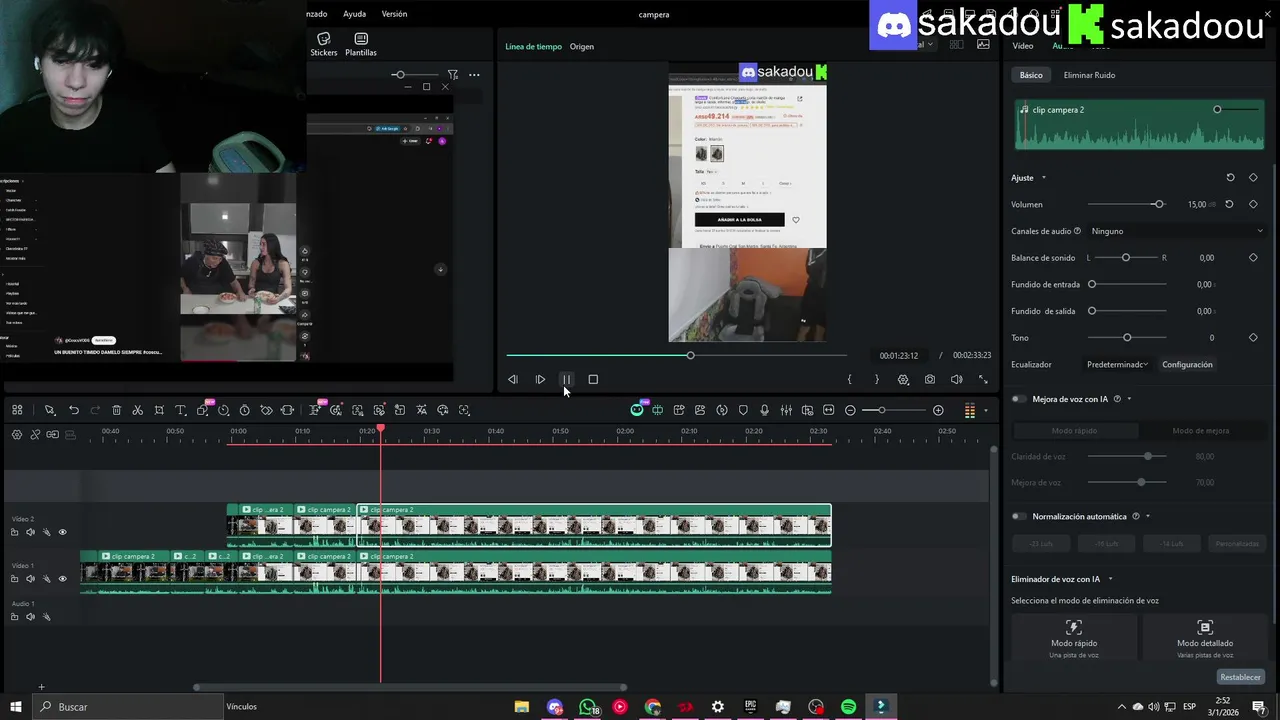
Task: Zoom in the timeline with plus icon
Action: tap(938, 410)
